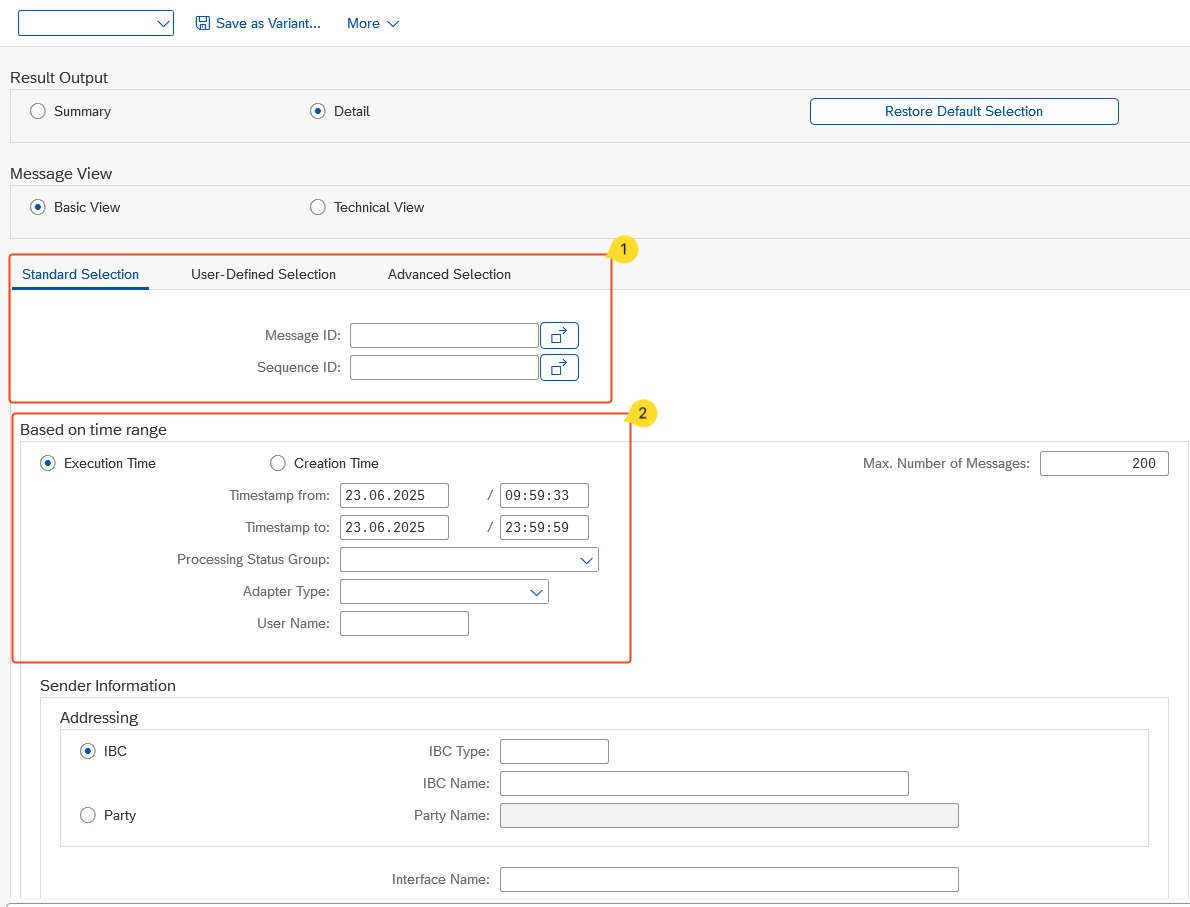Select Creation Time for time range
Viewport: 1190px width, 907px height.
pyautogui.click(x=277, y=463)
